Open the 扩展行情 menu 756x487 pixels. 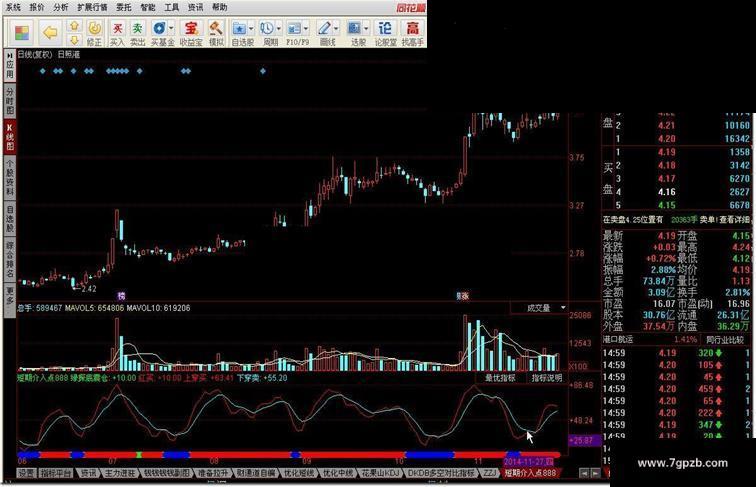[92, 7]
